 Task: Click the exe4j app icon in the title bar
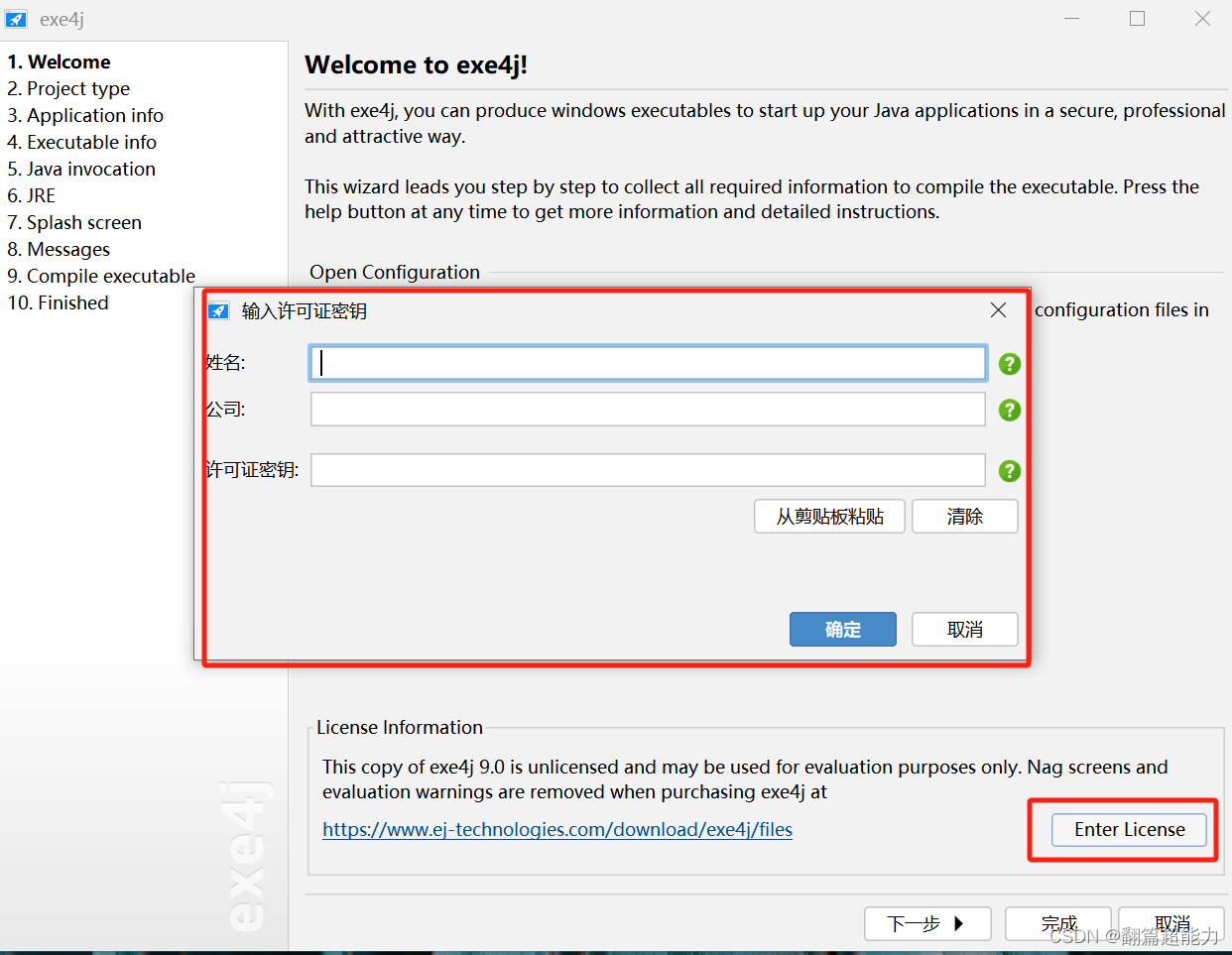click(16, 19)
